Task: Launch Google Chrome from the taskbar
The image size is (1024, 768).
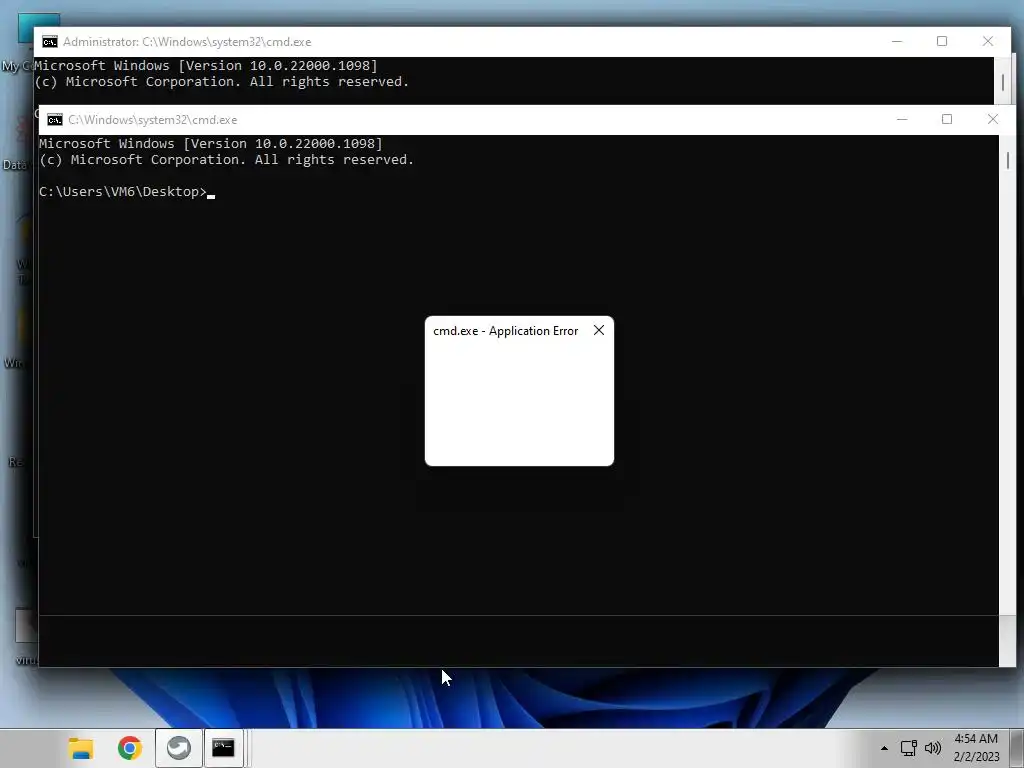Action: pos(129,748)
